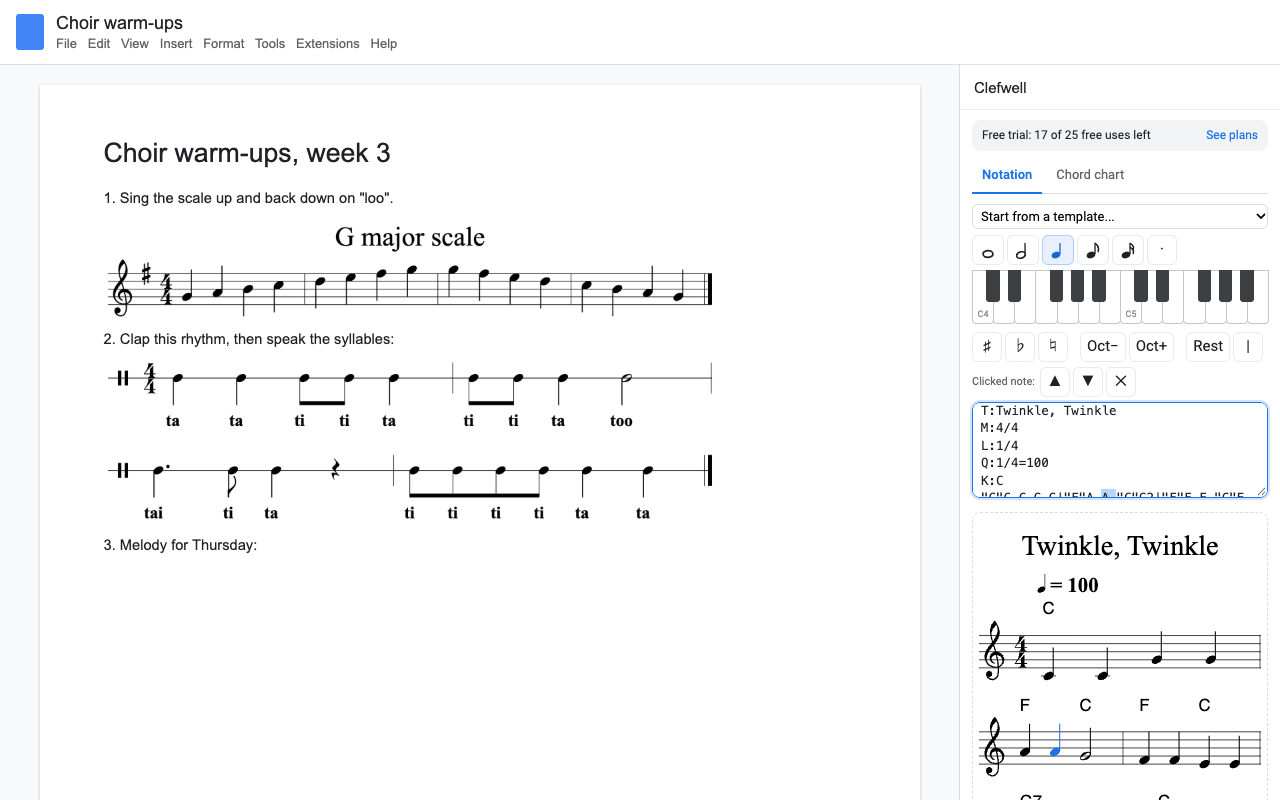The image size is (1280, 800).
Task: Open the File menu
Action: pyautogui.click(x=66, y=44)
